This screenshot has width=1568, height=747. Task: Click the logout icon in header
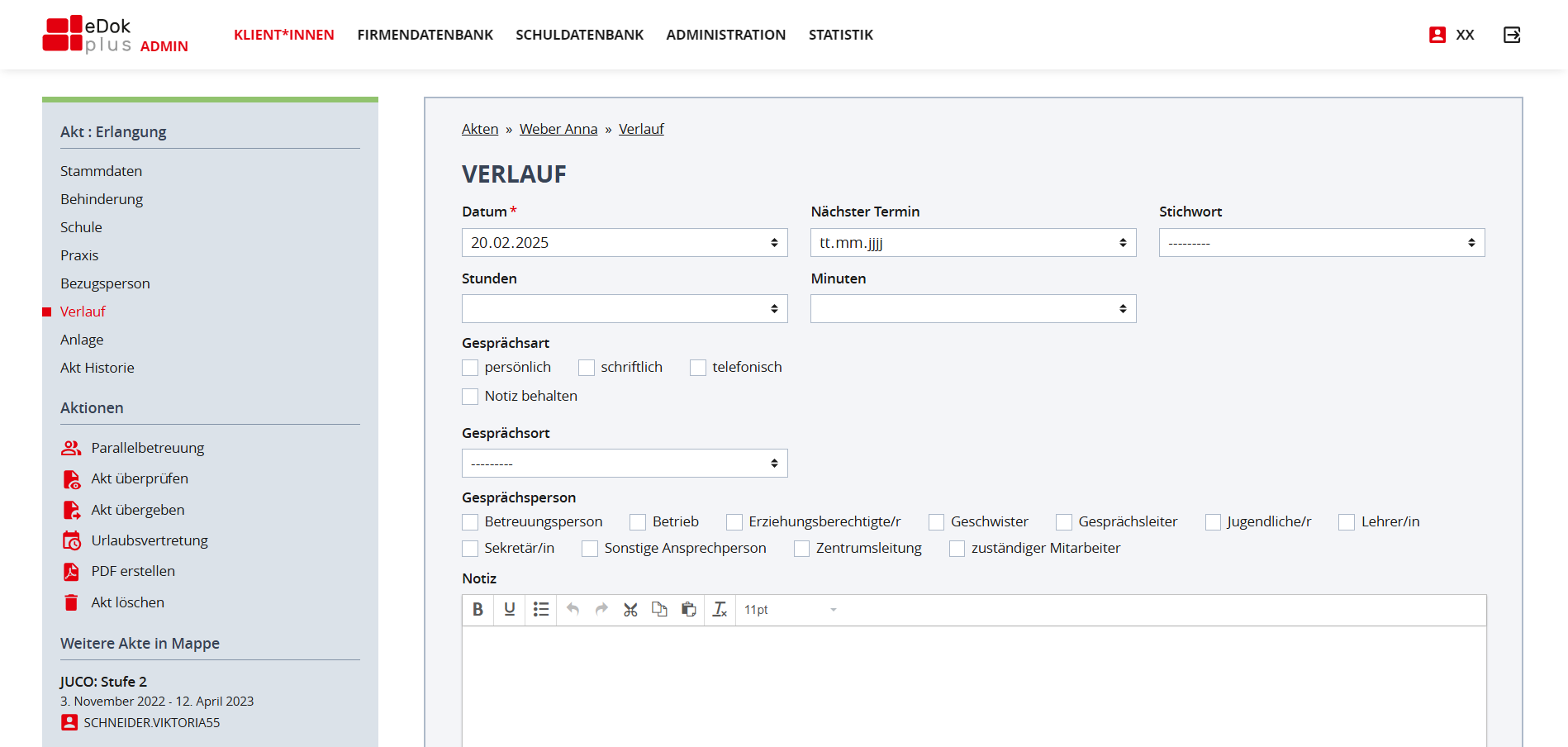pos(1511,35)
